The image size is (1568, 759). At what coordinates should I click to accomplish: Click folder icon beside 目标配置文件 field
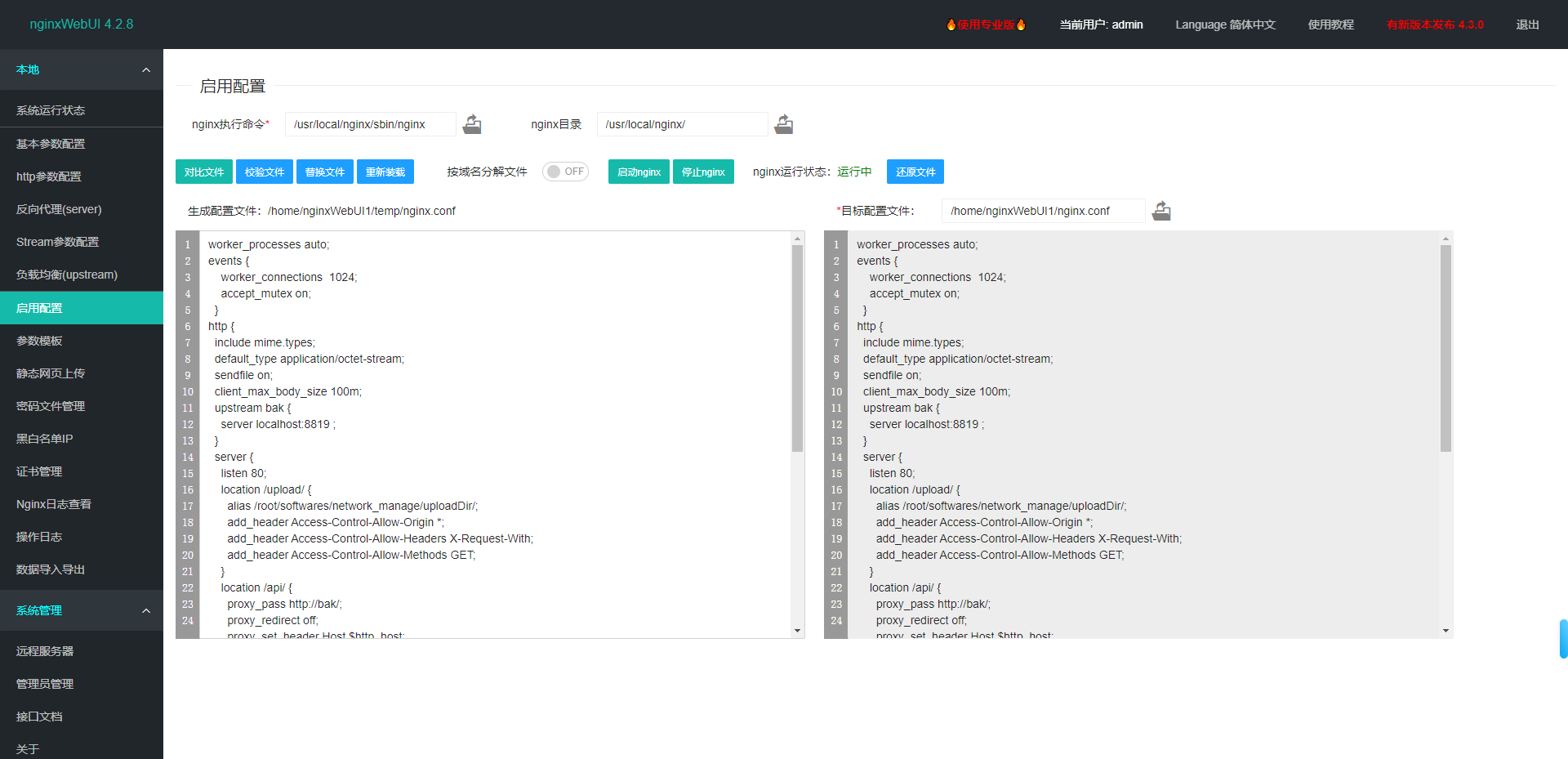1161,211
